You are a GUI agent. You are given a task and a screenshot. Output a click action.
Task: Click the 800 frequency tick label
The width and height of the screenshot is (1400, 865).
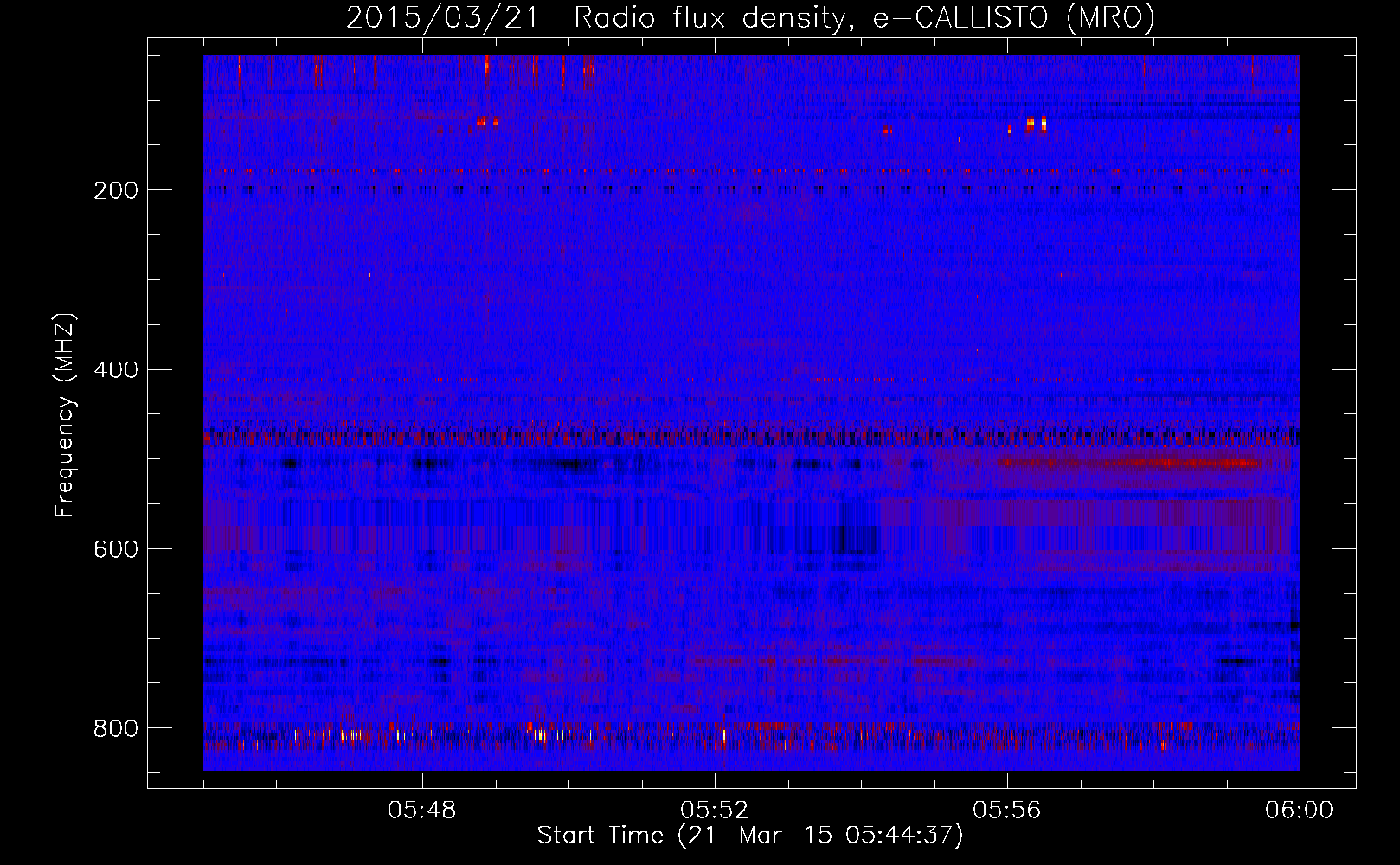click(x=116, y=729)
